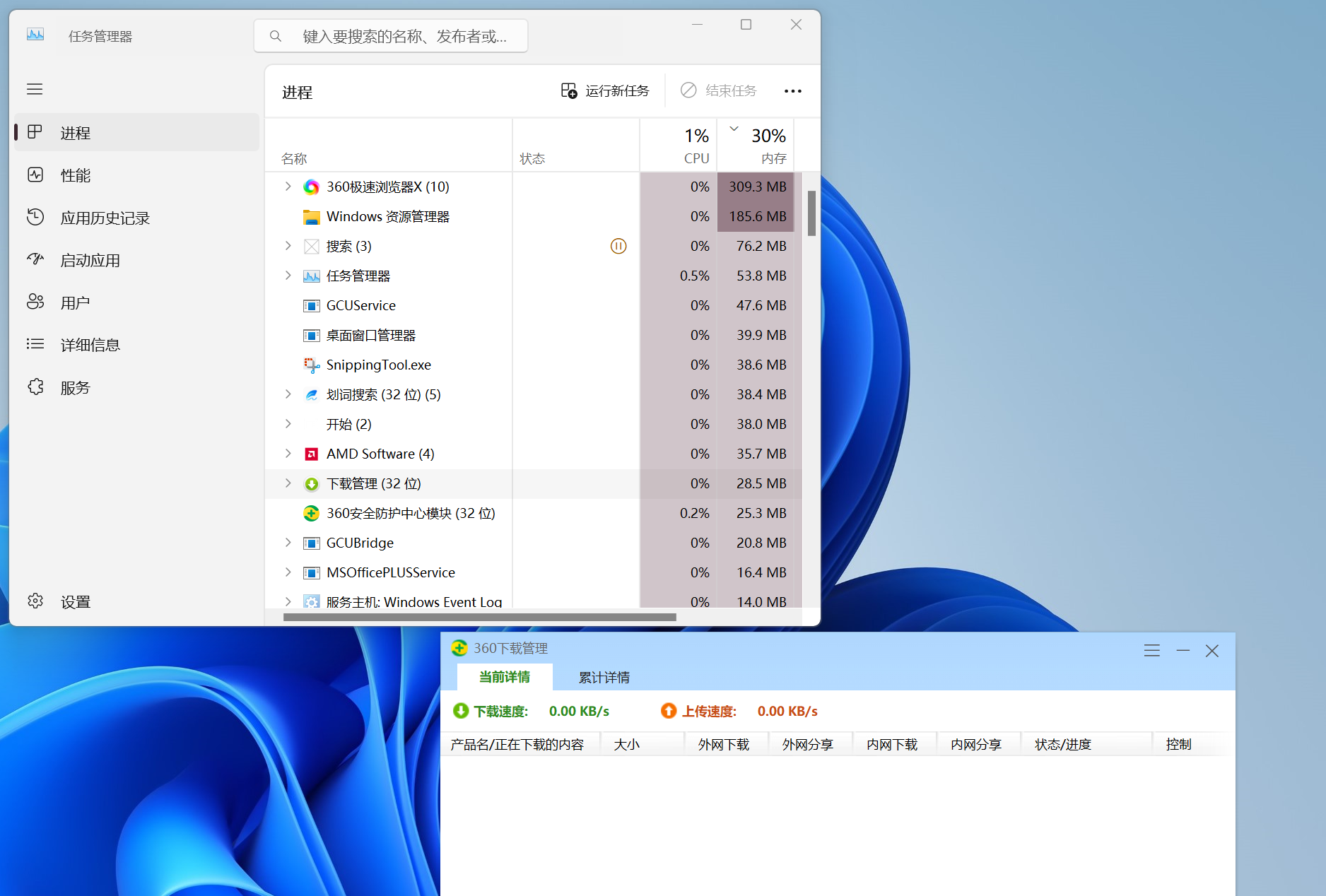1326x896 pixels.
Task: Open the 用户 users page
Action: click(75, 302)
